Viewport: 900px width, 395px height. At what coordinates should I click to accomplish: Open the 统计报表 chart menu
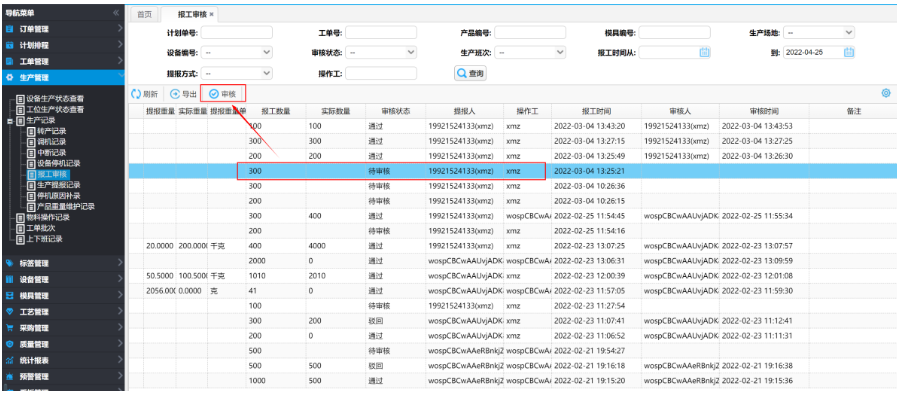click(x=62, y=361)
